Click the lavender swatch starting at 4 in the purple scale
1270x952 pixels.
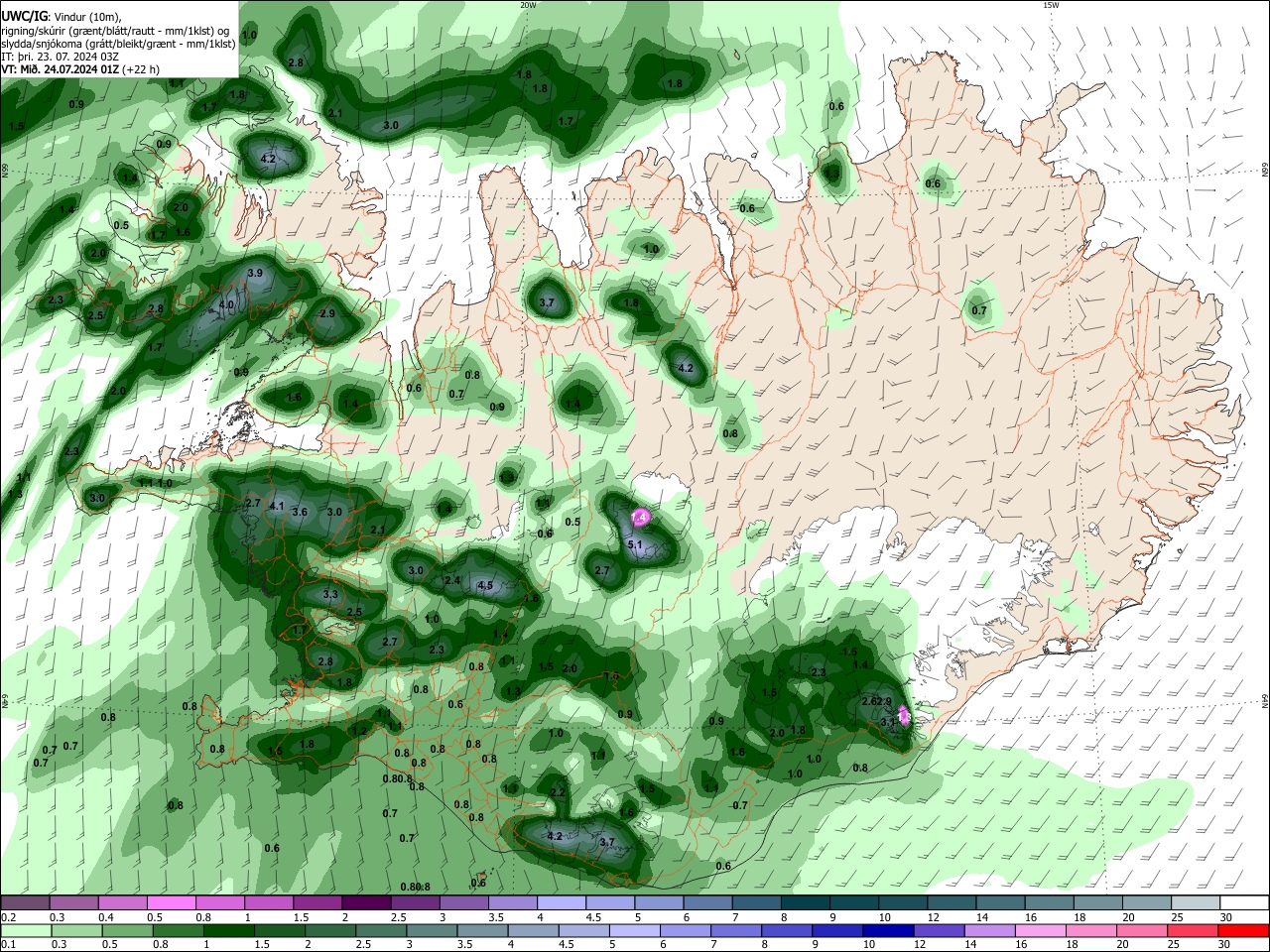point(562,902)
